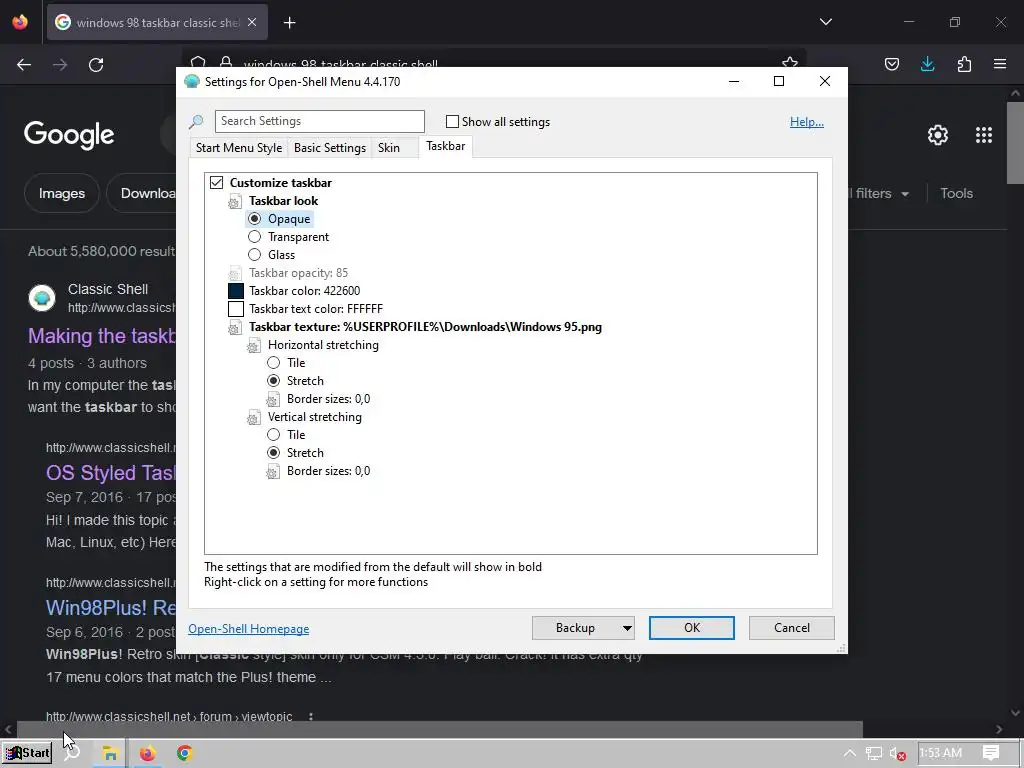
Task: Click the muted volume tray icon
Action: point(897,754)
